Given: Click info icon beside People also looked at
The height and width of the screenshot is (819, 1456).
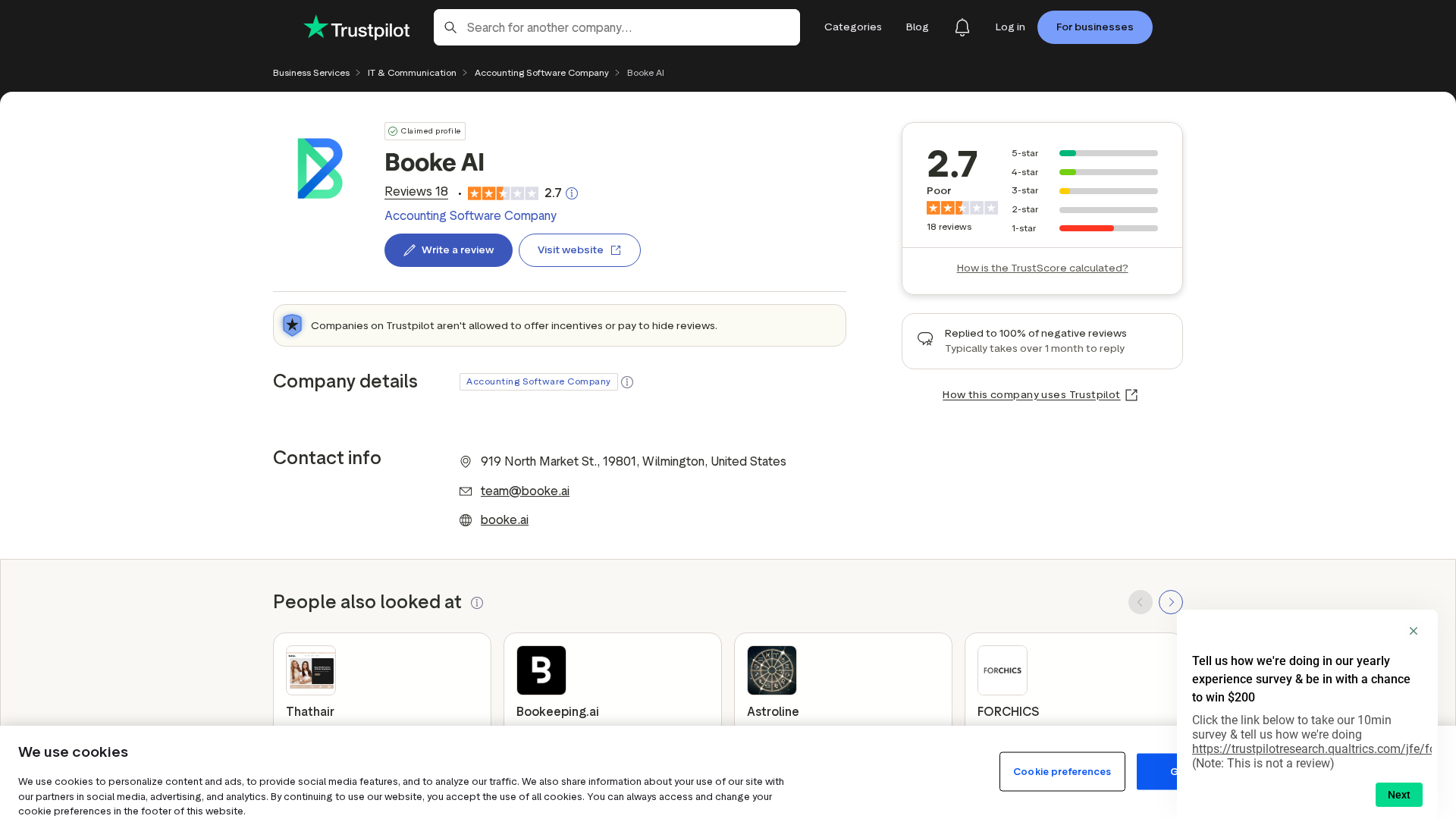Looking at the screenshot, I should tap(477, 603).
